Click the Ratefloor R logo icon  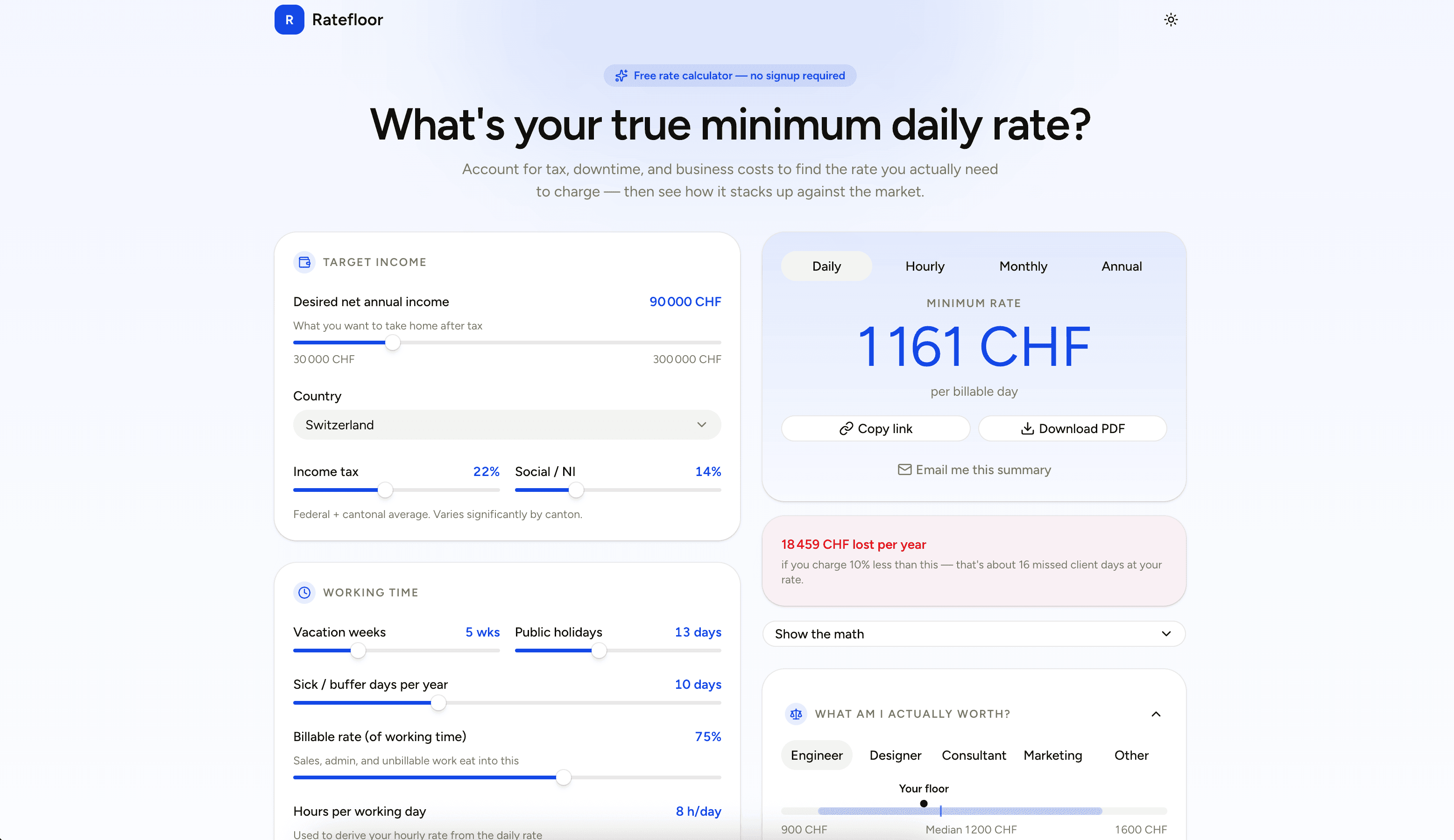point(289,20)
